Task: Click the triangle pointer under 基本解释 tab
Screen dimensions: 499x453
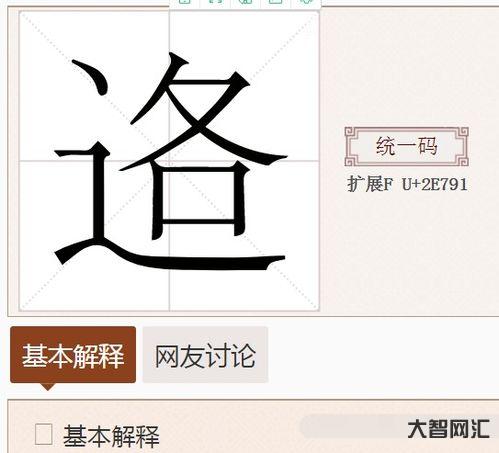Action: pyautogui.click(x=48, y=387)
